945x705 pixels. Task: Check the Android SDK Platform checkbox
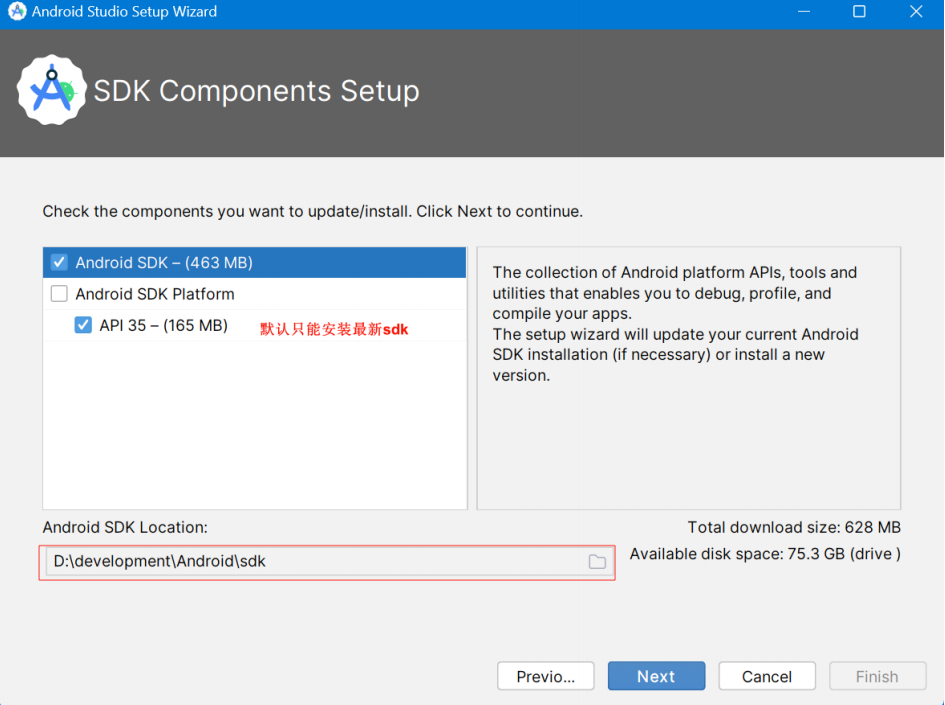59,294
